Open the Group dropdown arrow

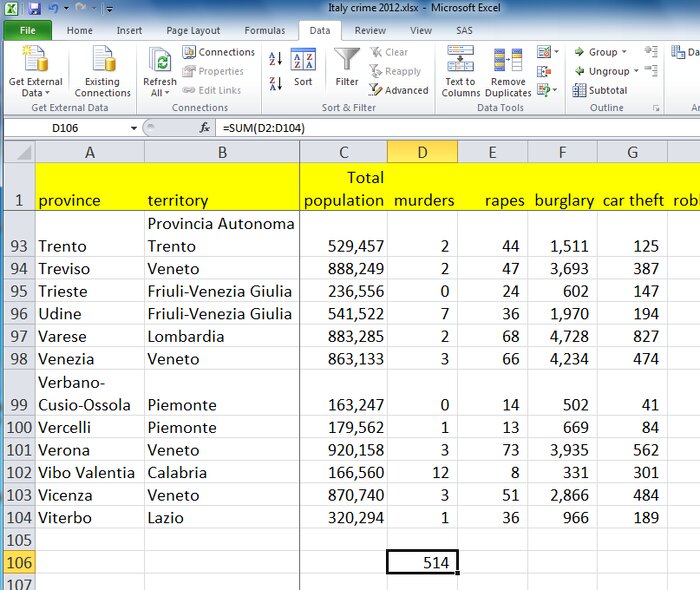click(x=625, y=52)
